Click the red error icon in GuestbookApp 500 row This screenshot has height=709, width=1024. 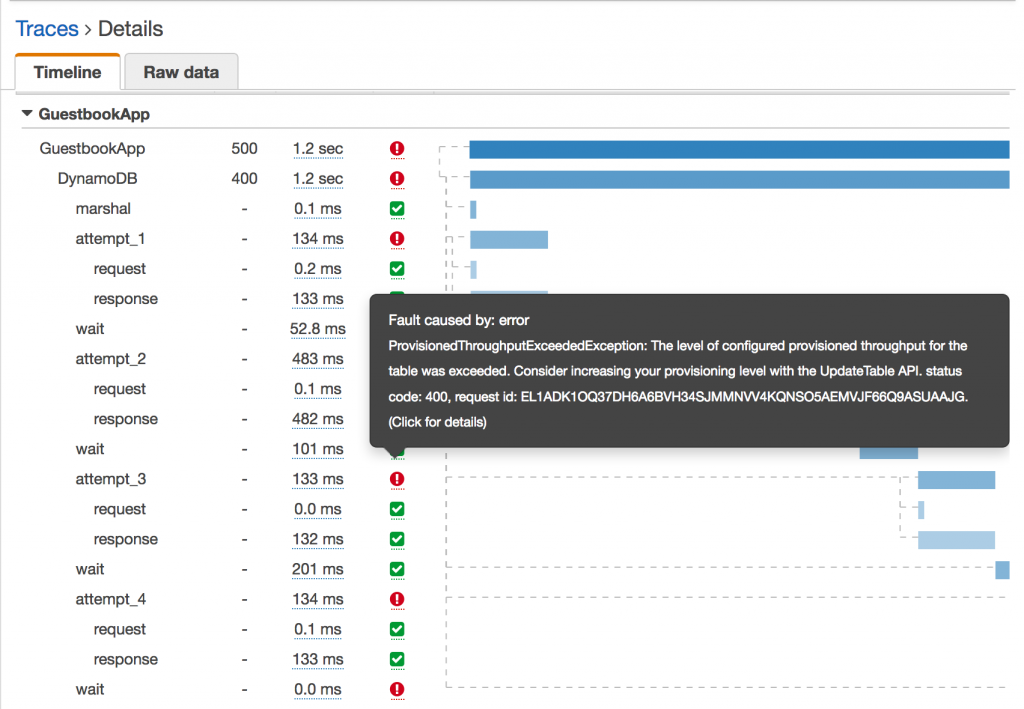tap(397, 149)
